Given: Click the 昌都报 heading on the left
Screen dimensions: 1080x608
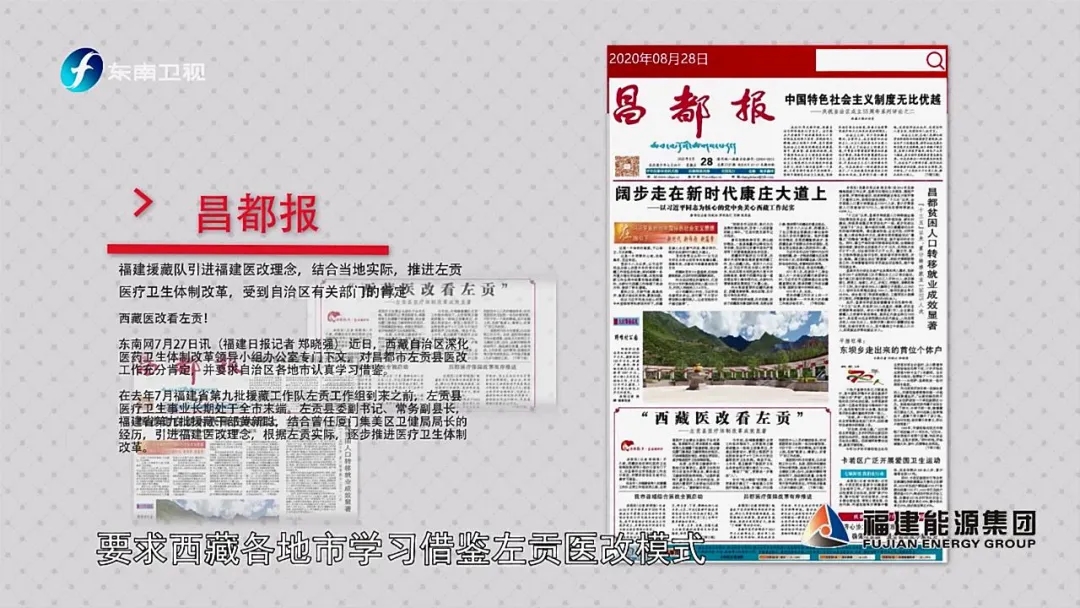Looking at the screenshot, I should coord(257,214).
